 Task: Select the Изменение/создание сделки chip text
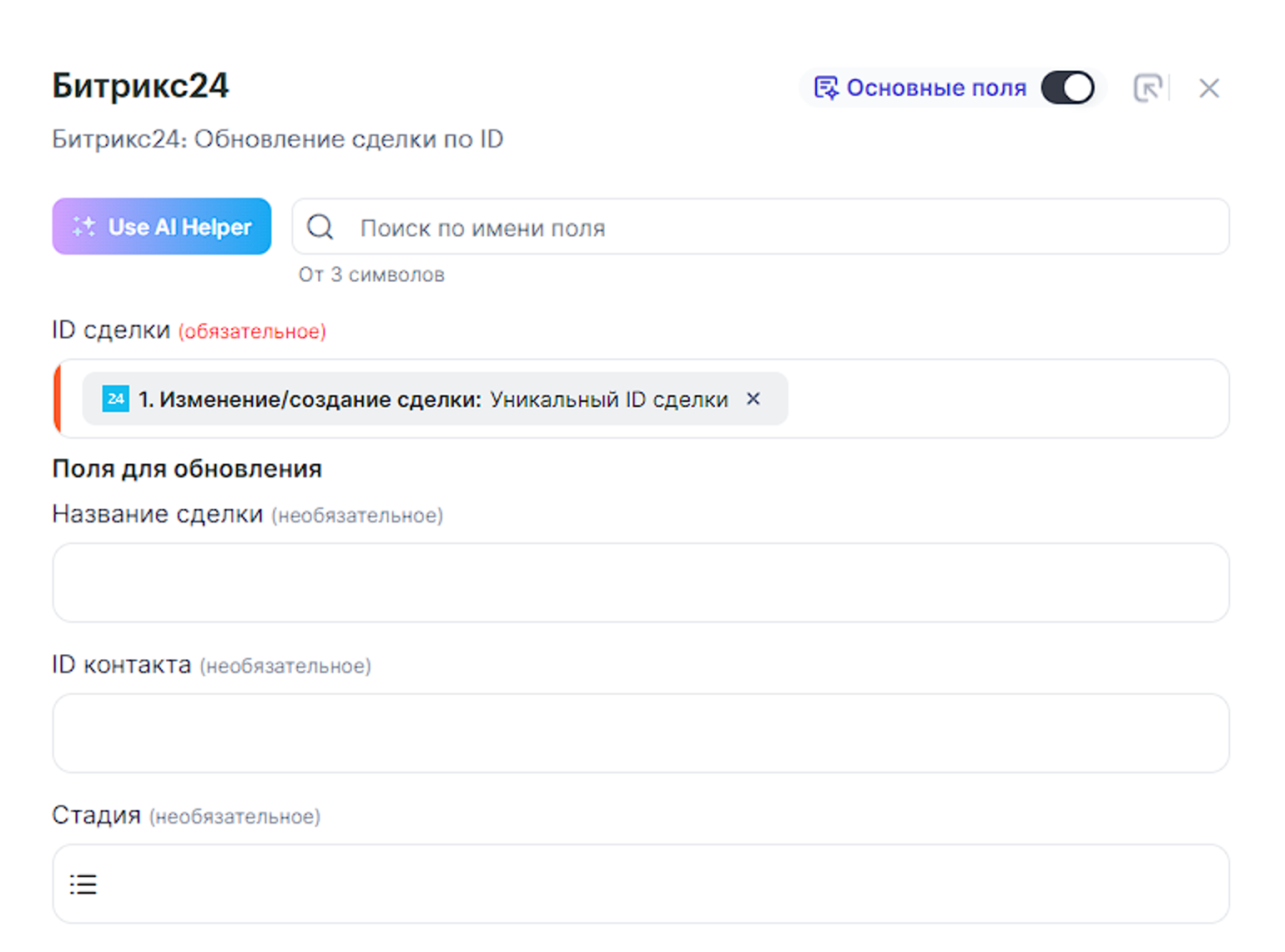(310, 400)
